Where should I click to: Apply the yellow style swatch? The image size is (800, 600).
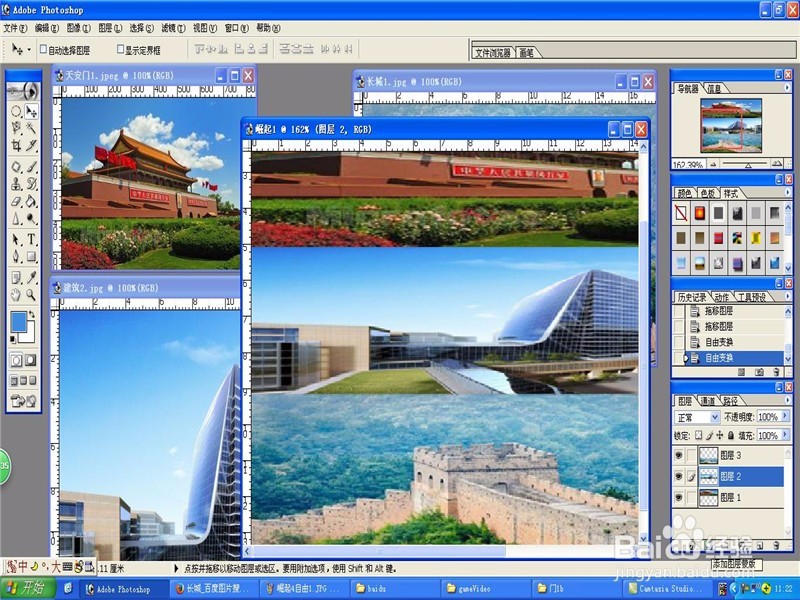point(756,238)
